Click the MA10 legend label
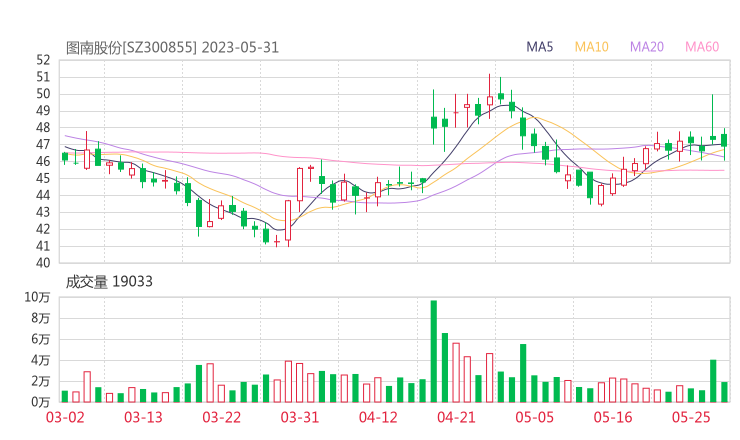 (591, 47)
